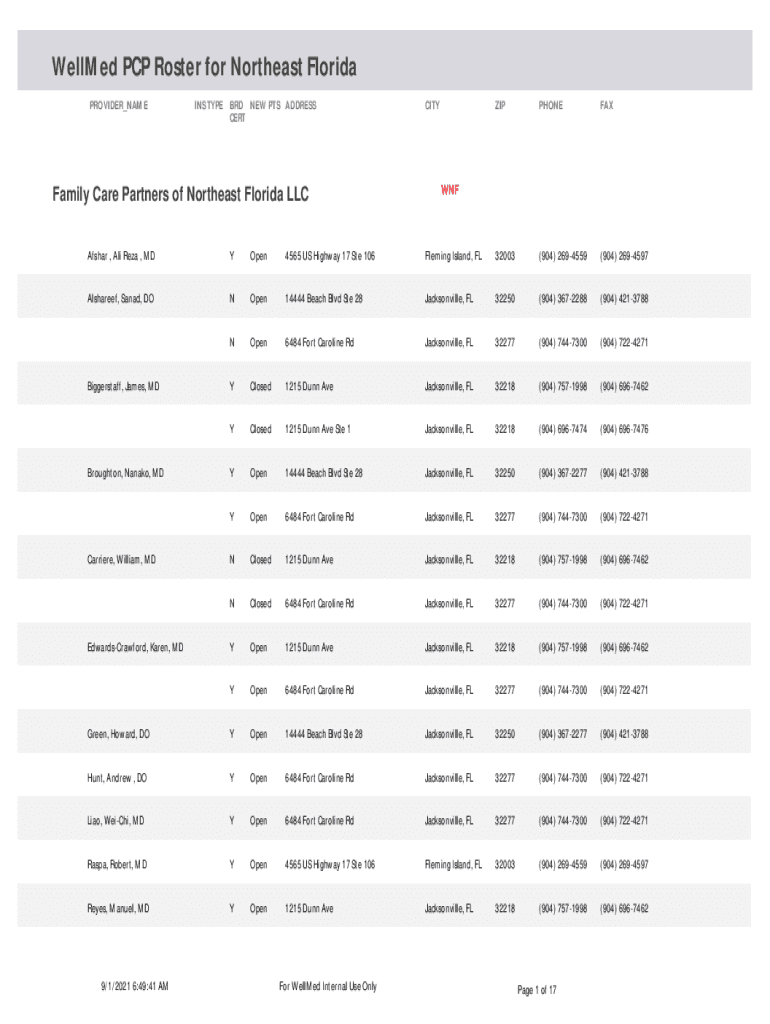Select the Hunt, Andrew, DO row
Screen dimensions: 770x1024
pos(117,778)
